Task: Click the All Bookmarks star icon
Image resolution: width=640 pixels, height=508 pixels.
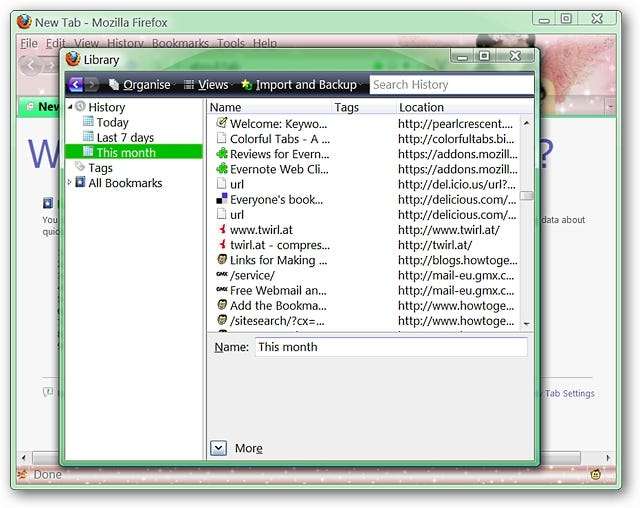Action: 80,182
